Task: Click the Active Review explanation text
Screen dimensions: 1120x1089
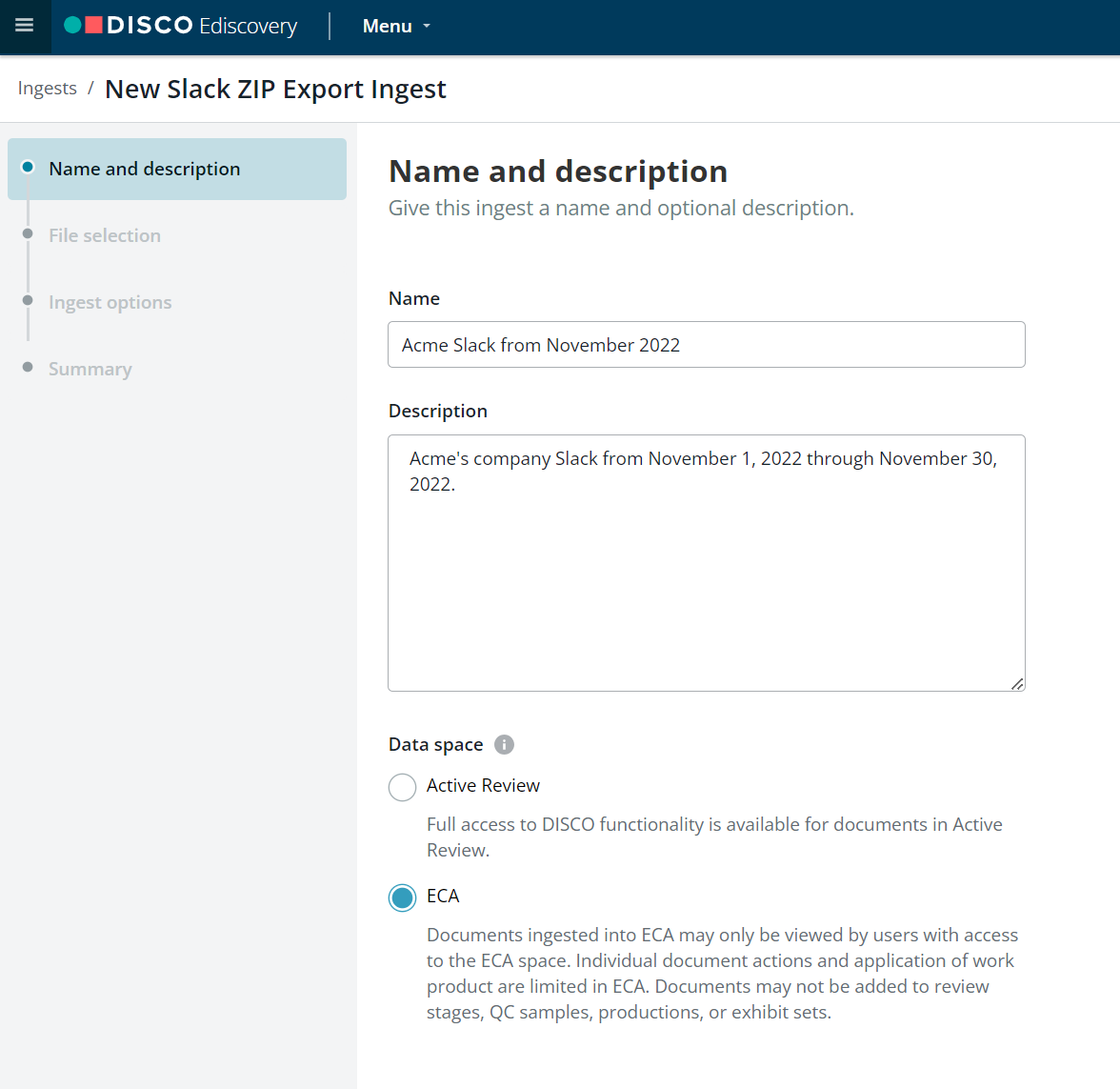Action: point(714,837)
